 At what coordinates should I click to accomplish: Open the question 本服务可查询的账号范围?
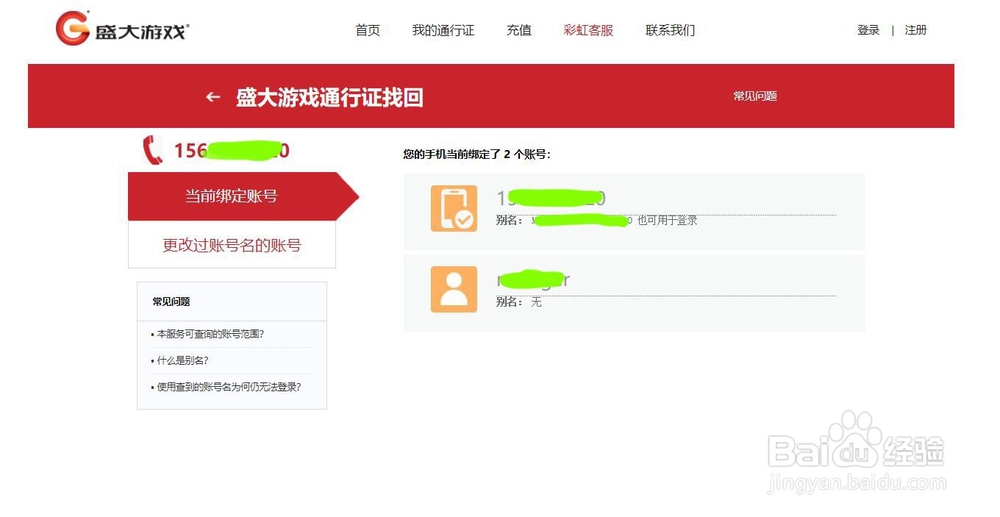(208, 334)
